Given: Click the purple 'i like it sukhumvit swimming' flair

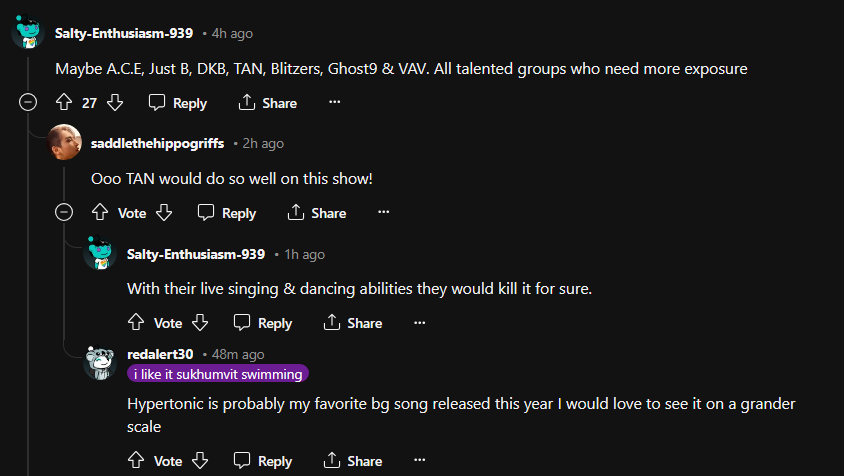Looking at the screenshot, I should point(218,374).
